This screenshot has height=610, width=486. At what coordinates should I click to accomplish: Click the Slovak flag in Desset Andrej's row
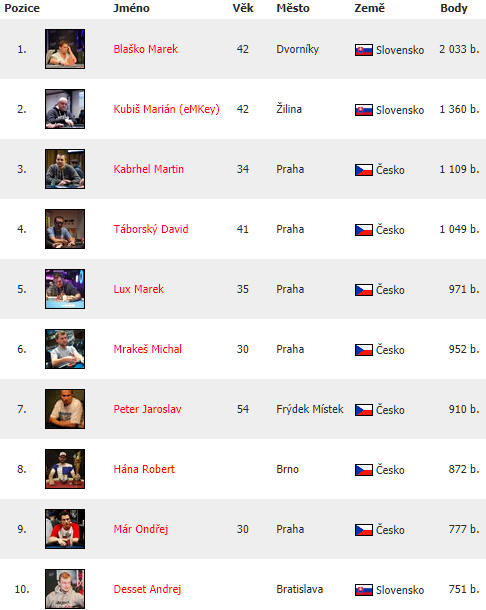[x=364, y=590]
